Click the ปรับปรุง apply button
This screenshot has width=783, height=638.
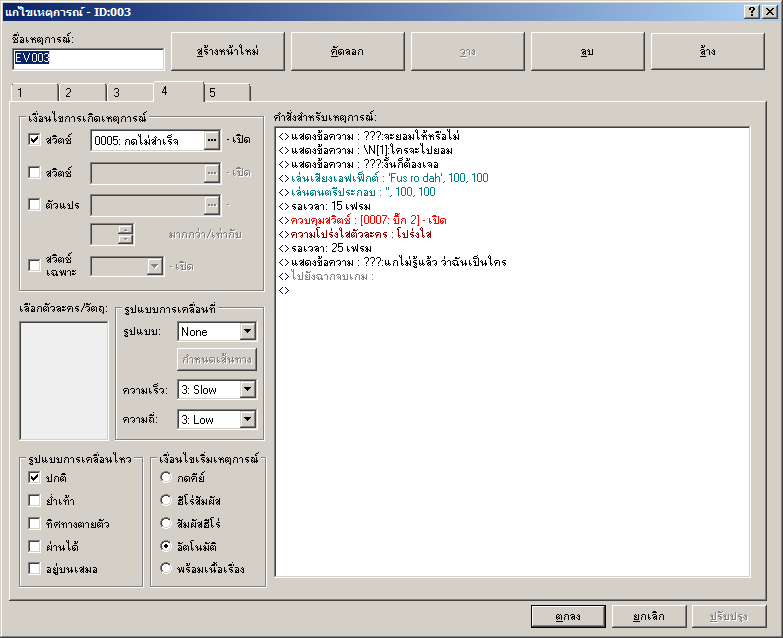coord(729,617)
